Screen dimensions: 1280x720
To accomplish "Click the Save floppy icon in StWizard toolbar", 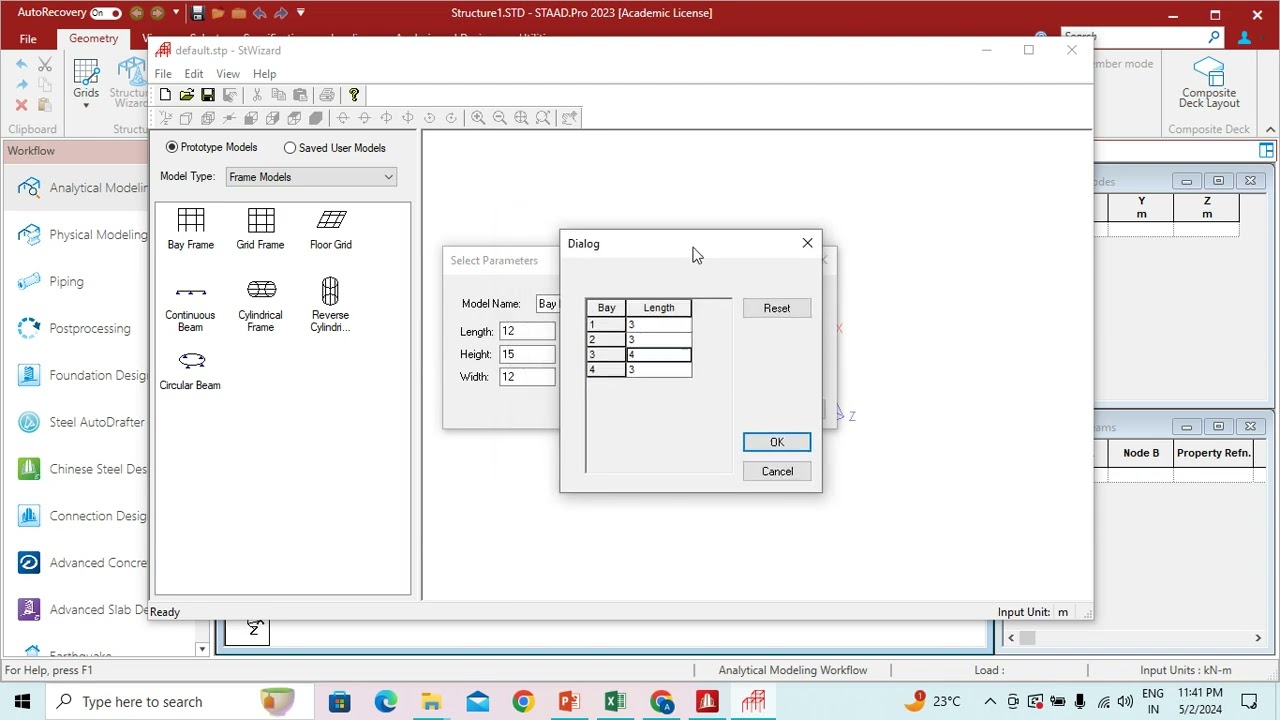I will tap(208, 95).
